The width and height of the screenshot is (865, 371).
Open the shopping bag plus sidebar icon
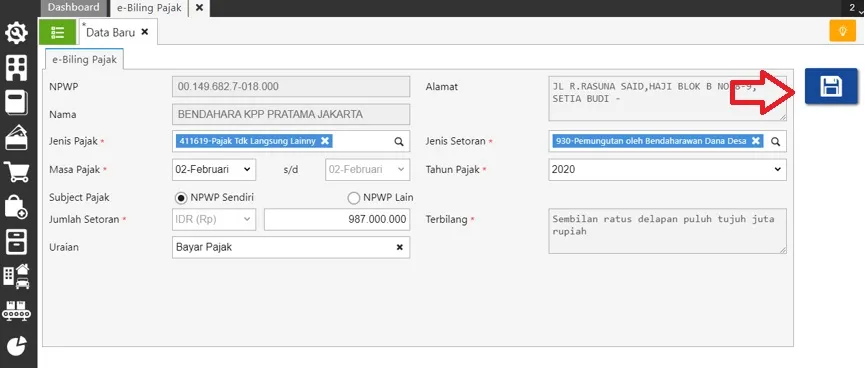(17, 207)
